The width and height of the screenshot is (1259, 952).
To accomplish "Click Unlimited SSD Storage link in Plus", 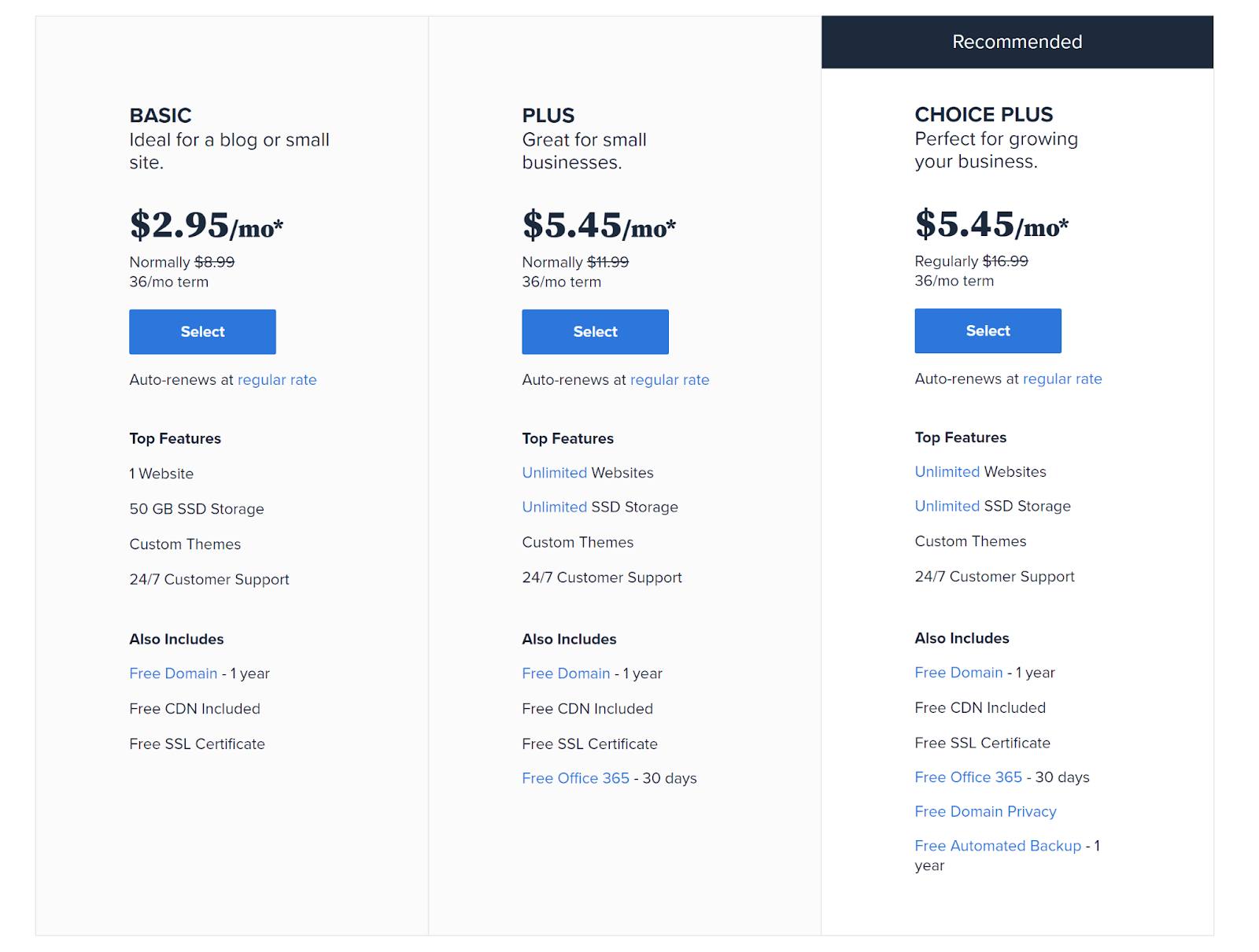I will (x=554, y=507).
